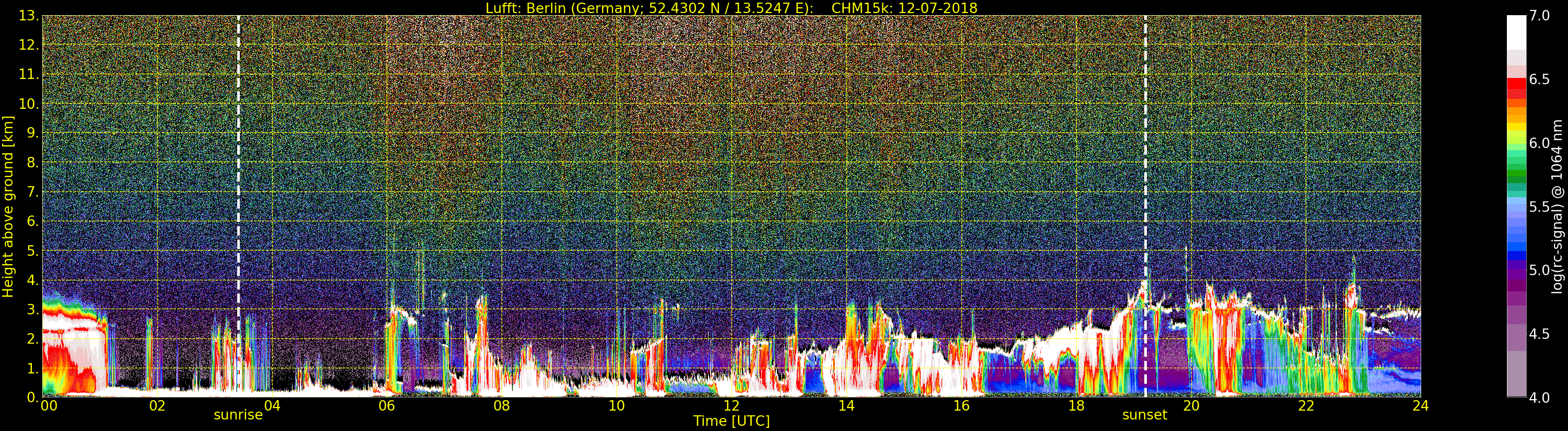Click the '20' time axis tick label
The image size is (1568, 431).
click(1191, 406)
